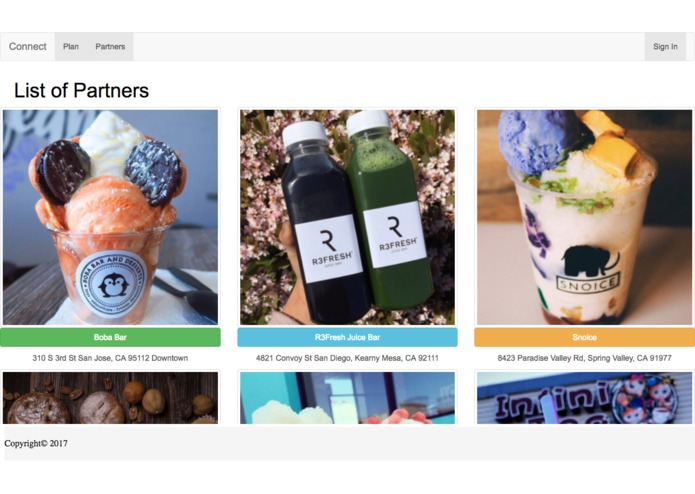Open the baked bread and nuts photo

coord(110,398)
